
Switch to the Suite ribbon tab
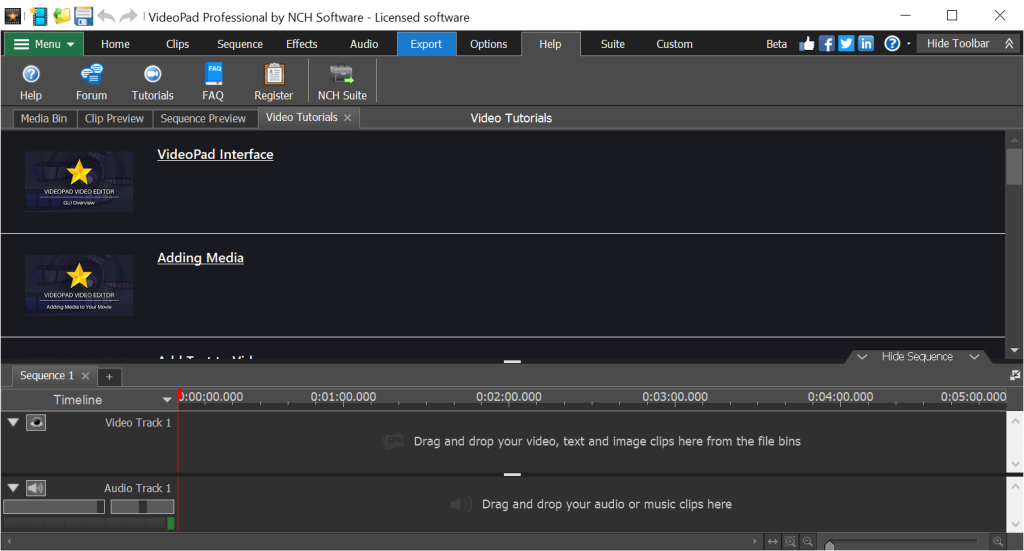613,44
